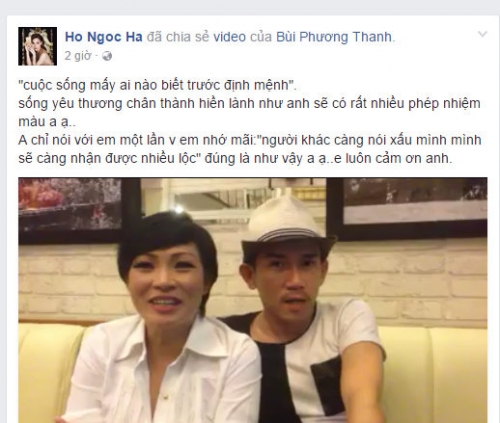Expand the post options chevron menu

[x=483, y=34]
